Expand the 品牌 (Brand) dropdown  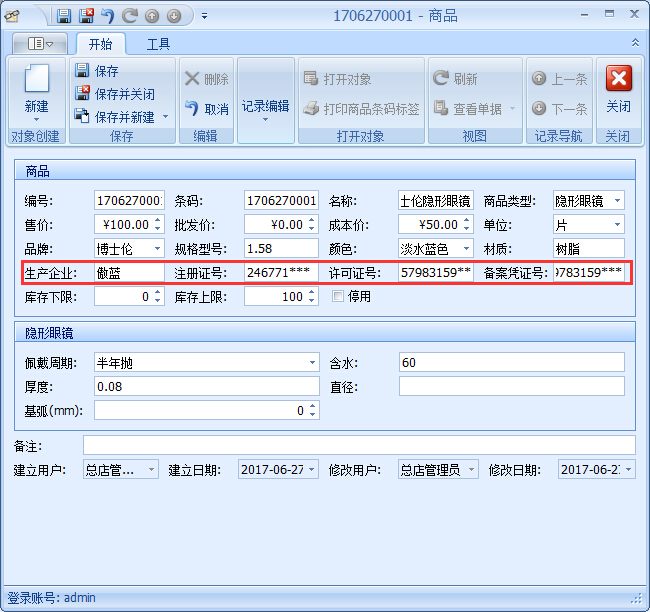pyautogui.click(x=156, y=249)
